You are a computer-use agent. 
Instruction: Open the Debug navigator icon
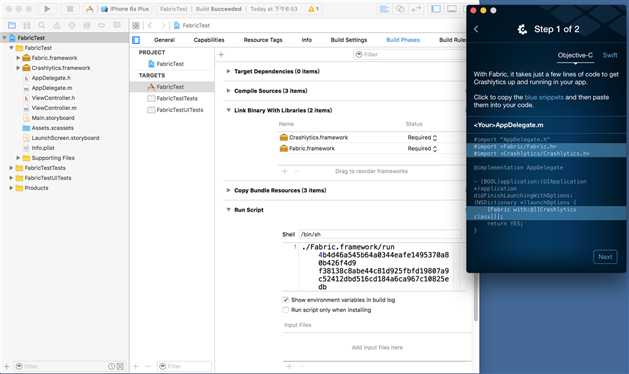pos(87,25)
